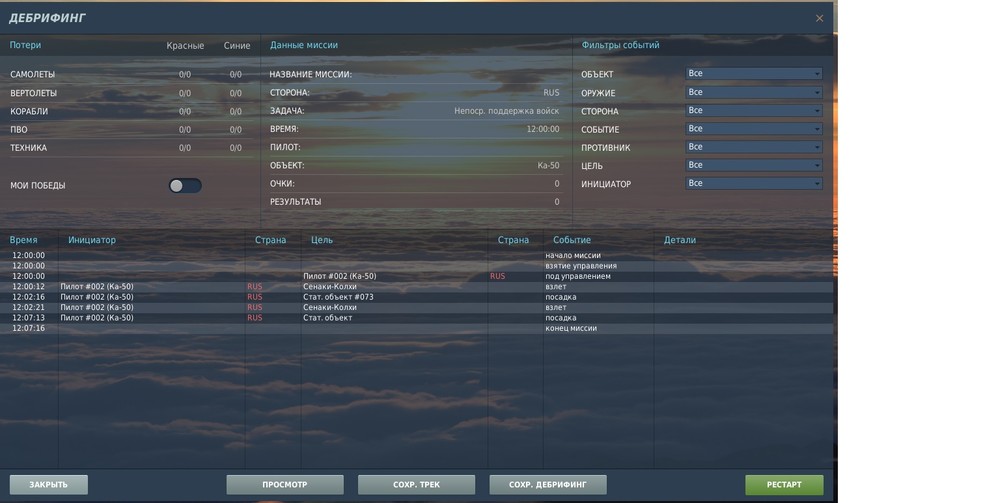
Task: Open the СОБЫТИЕ filter dropdown
Action: (x=754, y=129)
